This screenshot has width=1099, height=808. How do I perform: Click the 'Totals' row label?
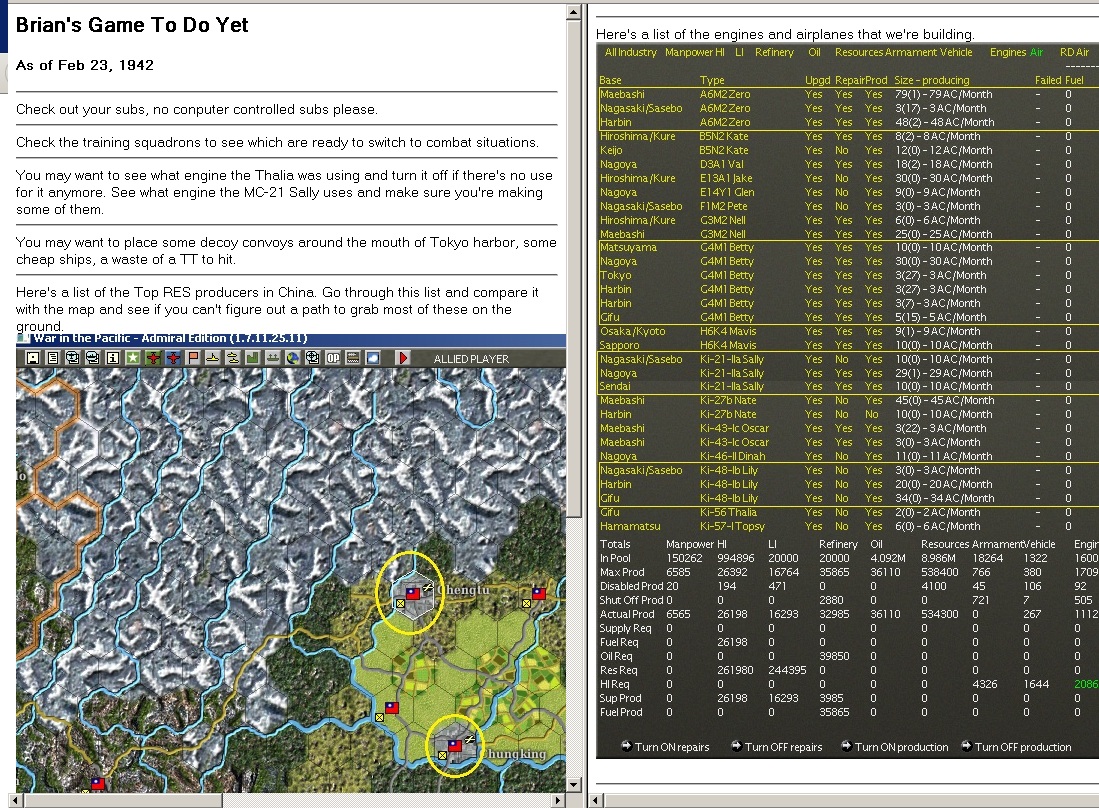615,545
